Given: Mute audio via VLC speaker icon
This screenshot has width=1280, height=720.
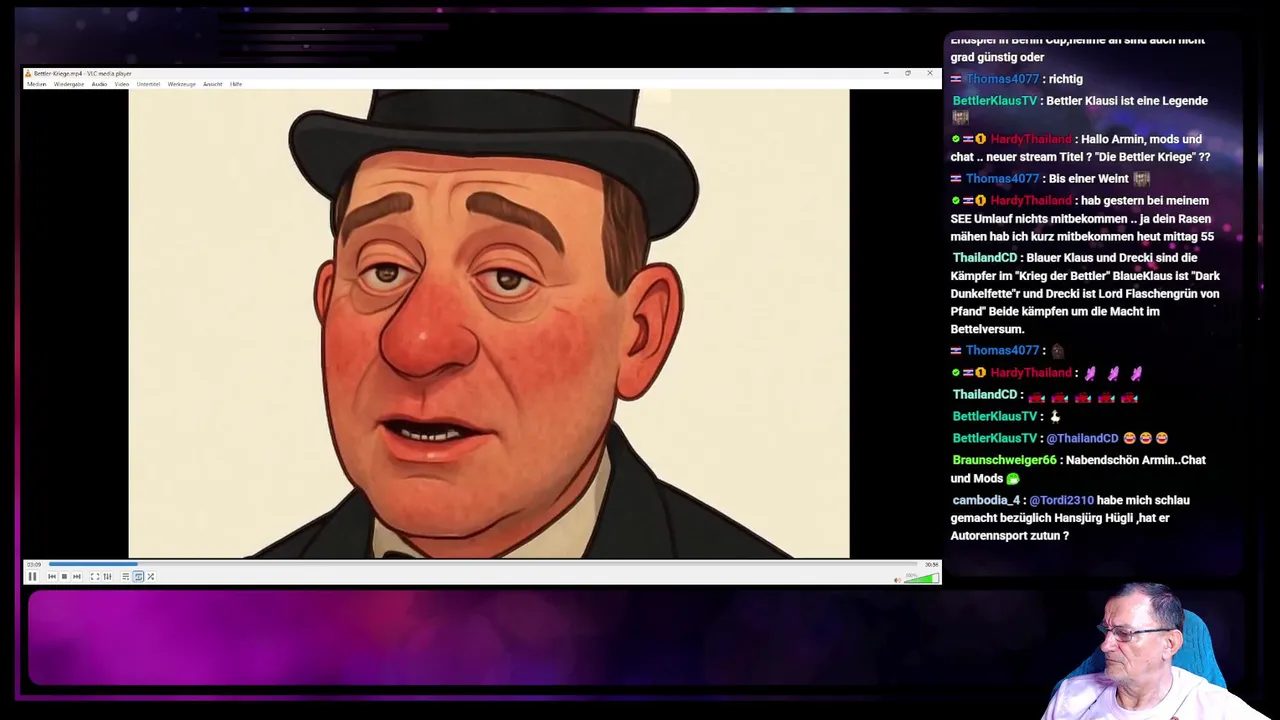Looking at the screenshot, I should tap(897, 579).
